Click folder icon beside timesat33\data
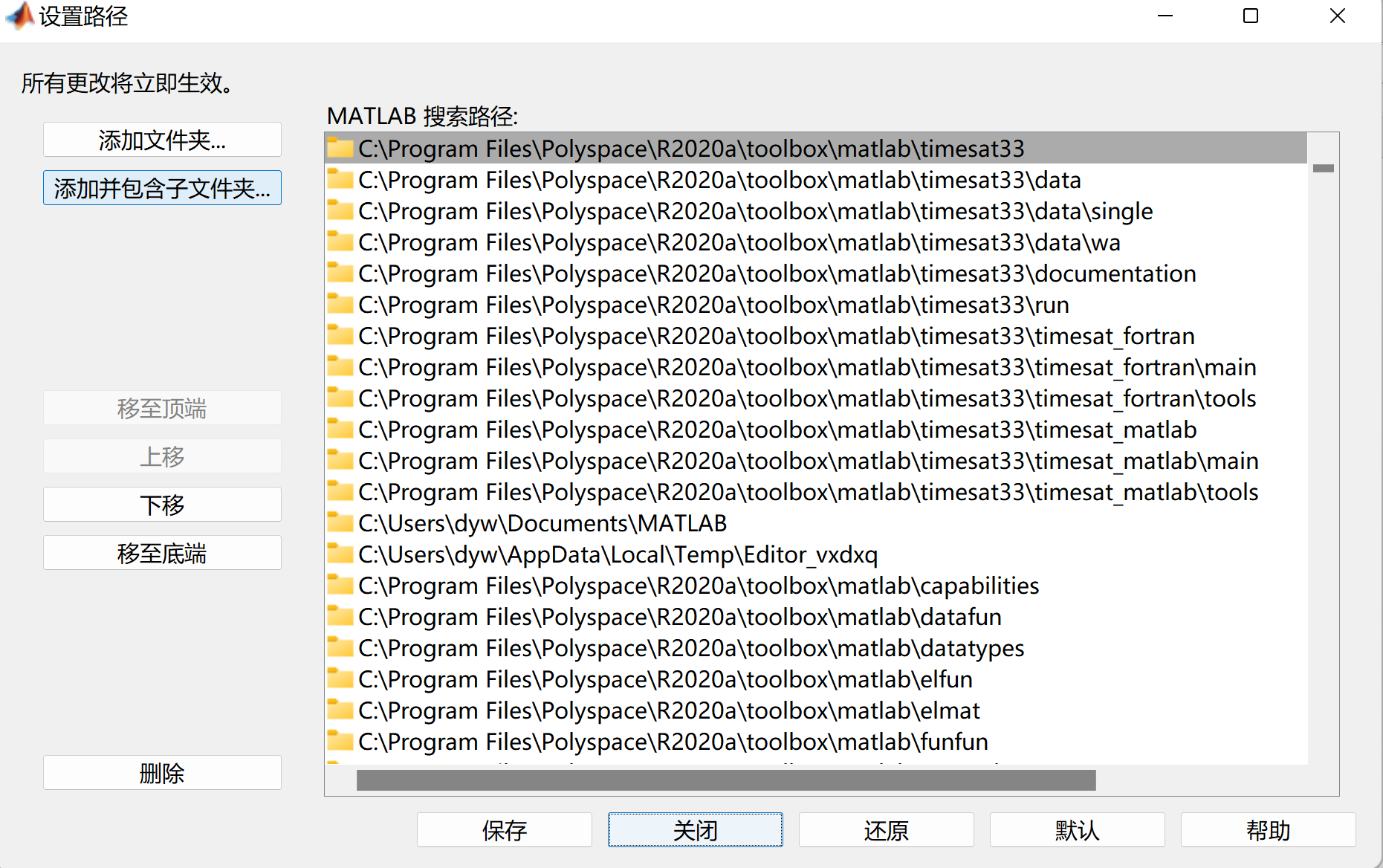The height and width of the screenshot is (868, 1383). 340,179
